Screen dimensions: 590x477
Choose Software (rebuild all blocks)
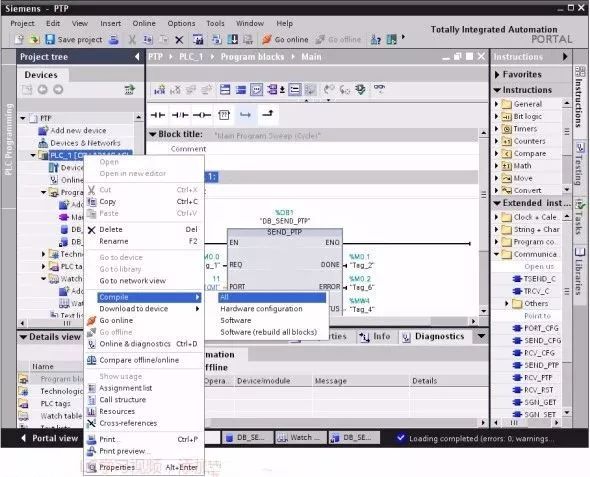[x=269, y=332]
